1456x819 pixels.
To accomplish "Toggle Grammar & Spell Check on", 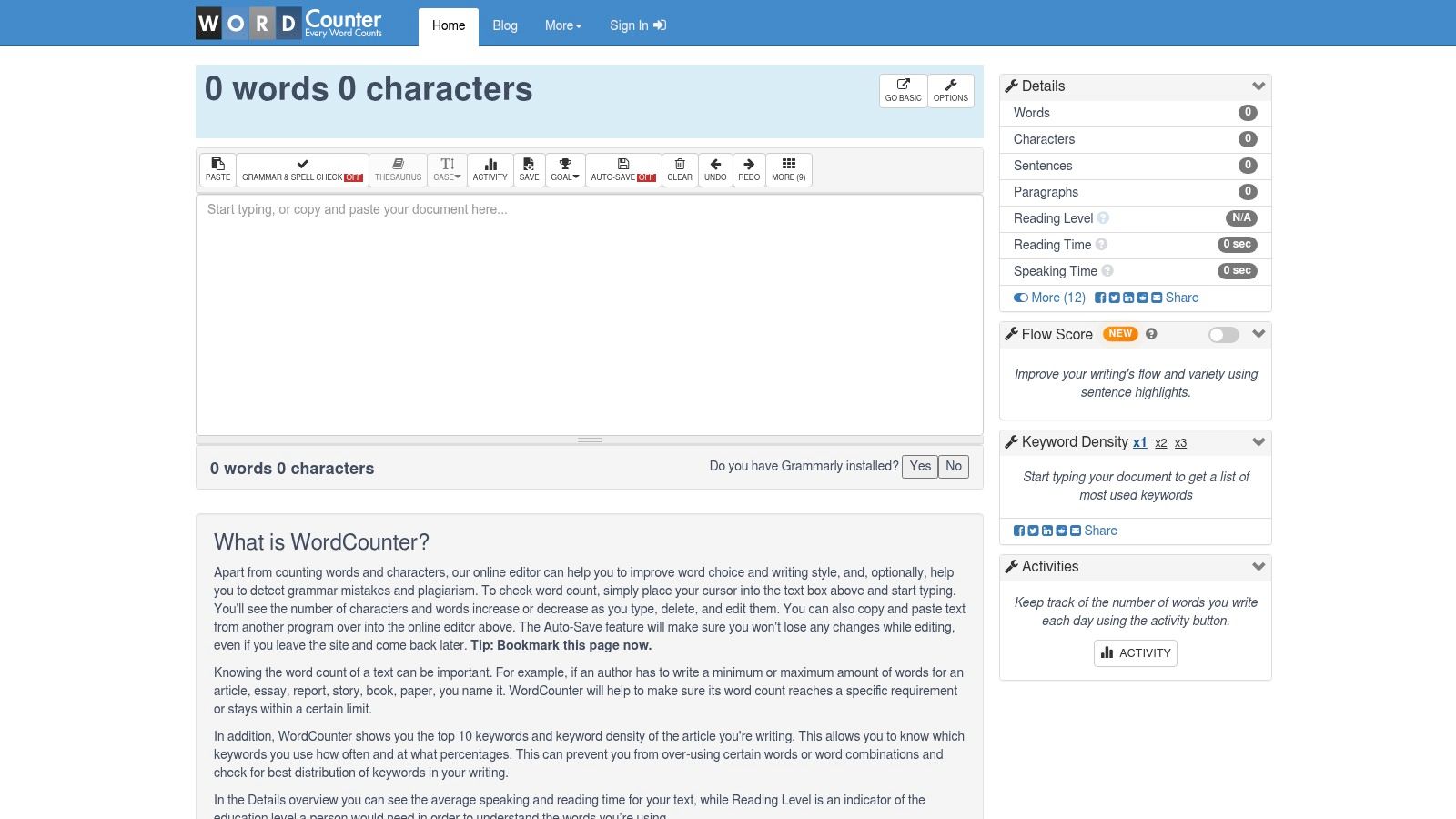I will pyautogui.click(x=302, y=169).
